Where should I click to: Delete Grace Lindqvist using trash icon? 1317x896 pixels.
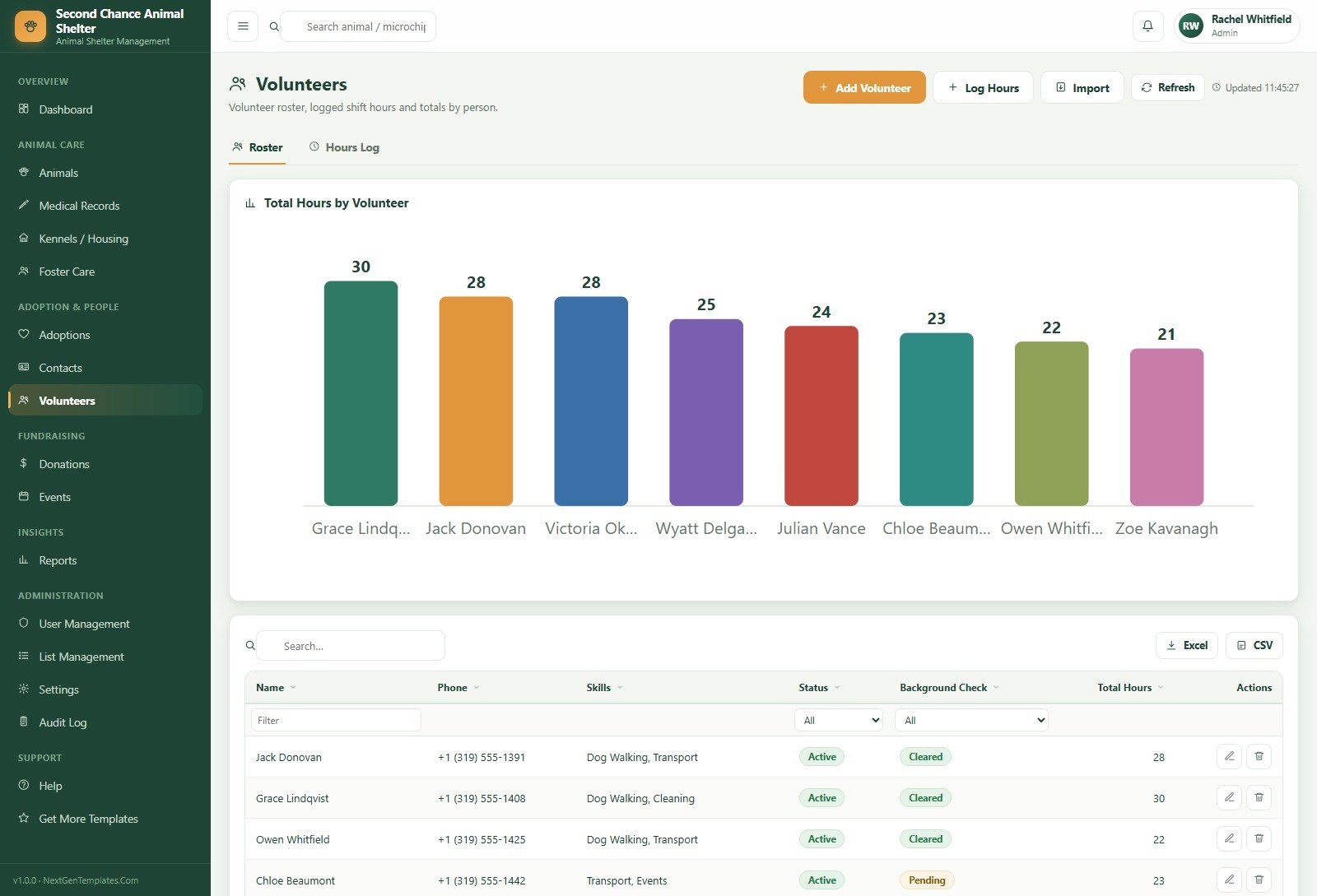click(1259, 797)
